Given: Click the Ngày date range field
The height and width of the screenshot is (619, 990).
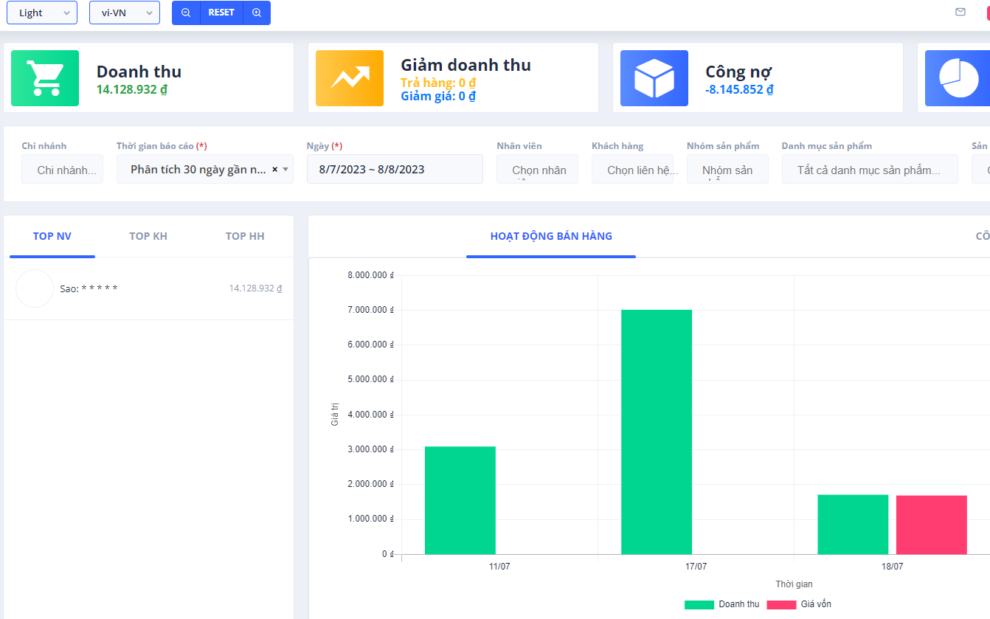Looking at the screenshot, I should (394, 170).
